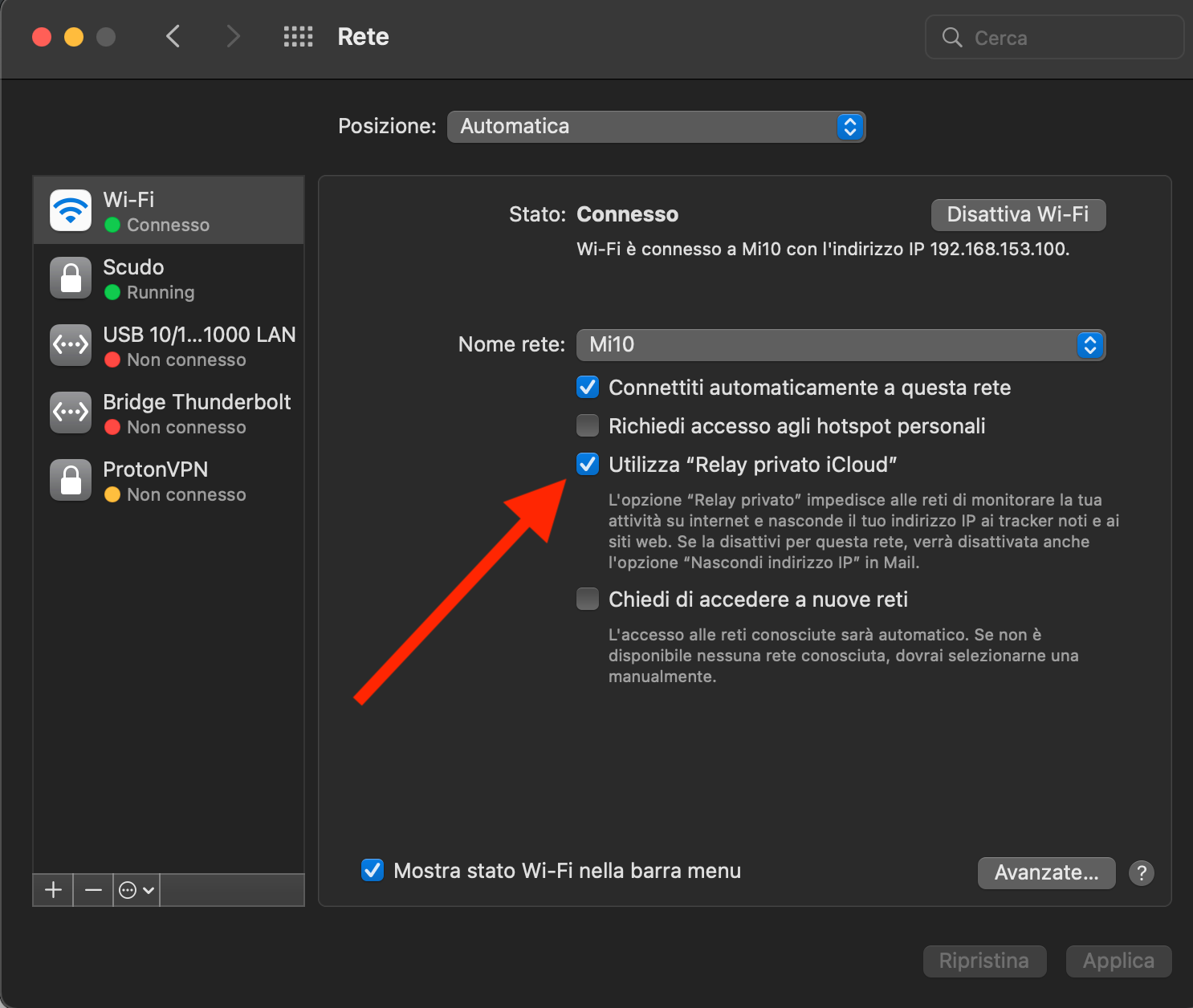Uncheck Connettiti automaticamente a questa rete
1193x1008 pixels.
588,388
